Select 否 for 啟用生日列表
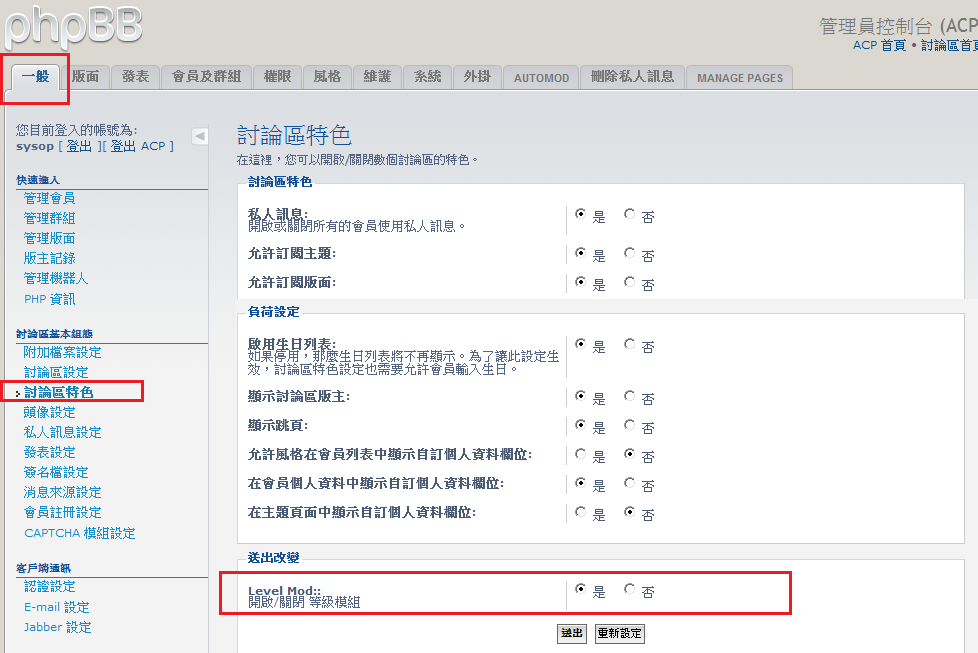Viewport: 978px width, 653px height. pos(629,344)
